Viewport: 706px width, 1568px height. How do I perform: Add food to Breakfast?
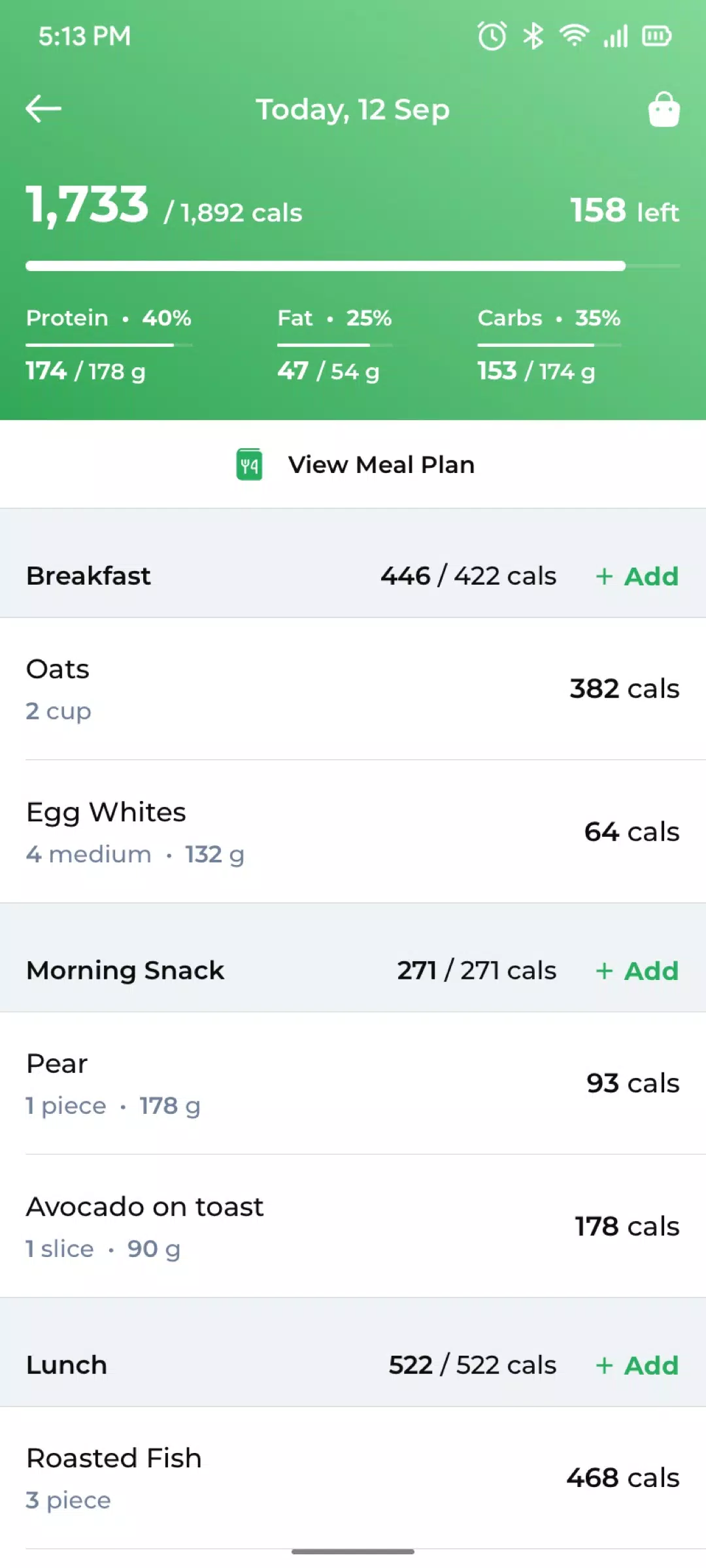[x=637, y=576]
